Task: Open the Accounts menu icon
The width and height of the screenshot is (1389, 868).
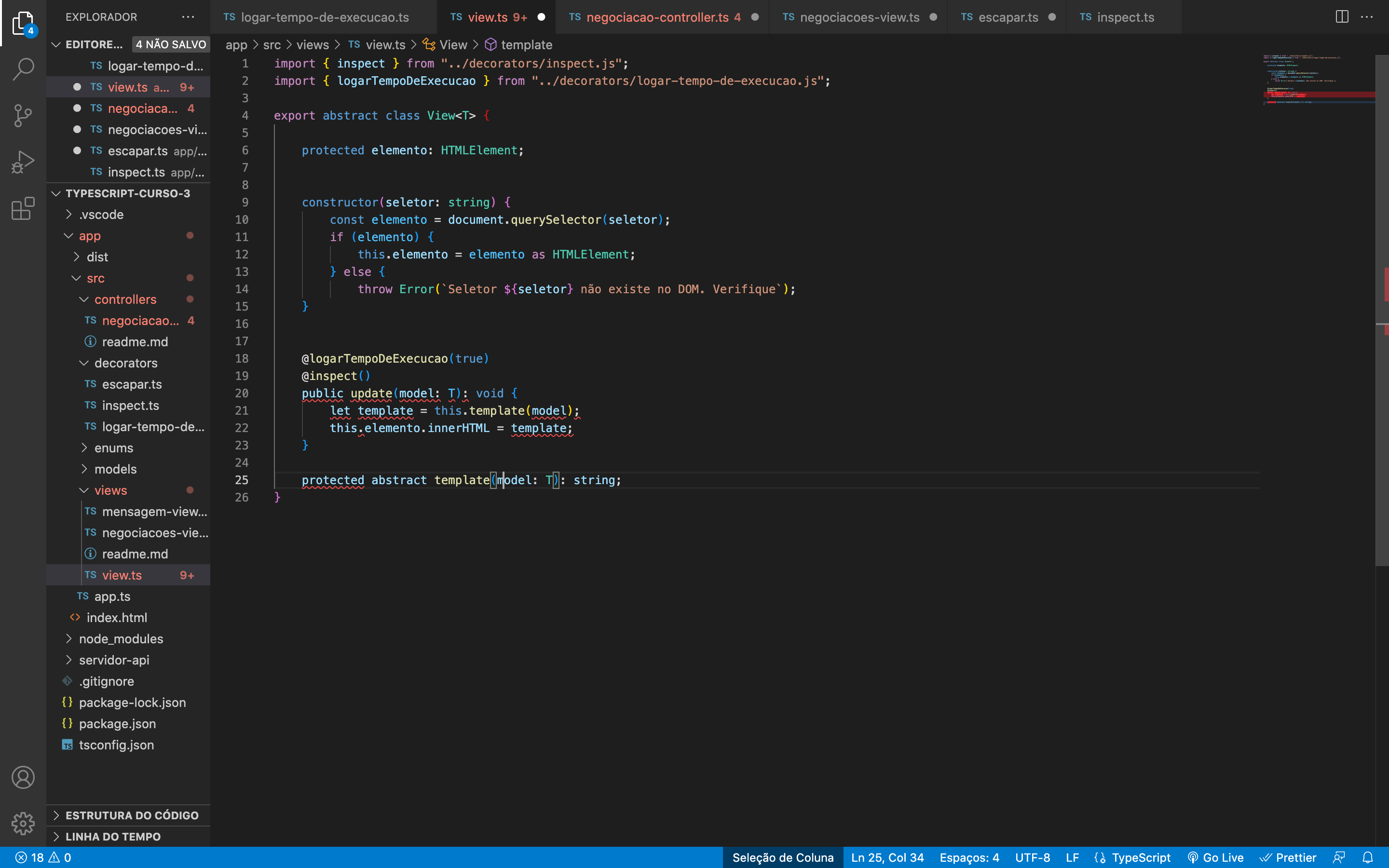Action: (23, 777)
